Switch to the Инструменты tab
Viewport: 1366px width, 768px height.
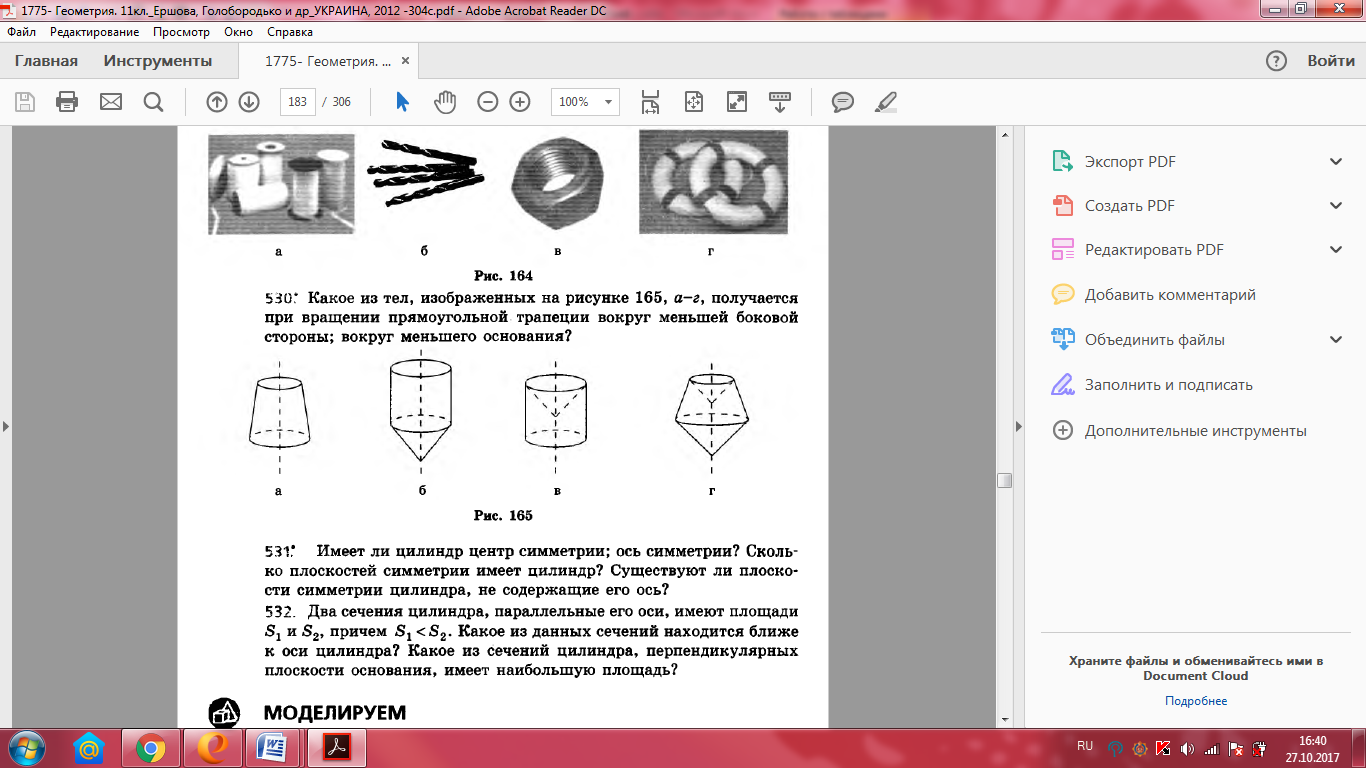tap(158, 61)
